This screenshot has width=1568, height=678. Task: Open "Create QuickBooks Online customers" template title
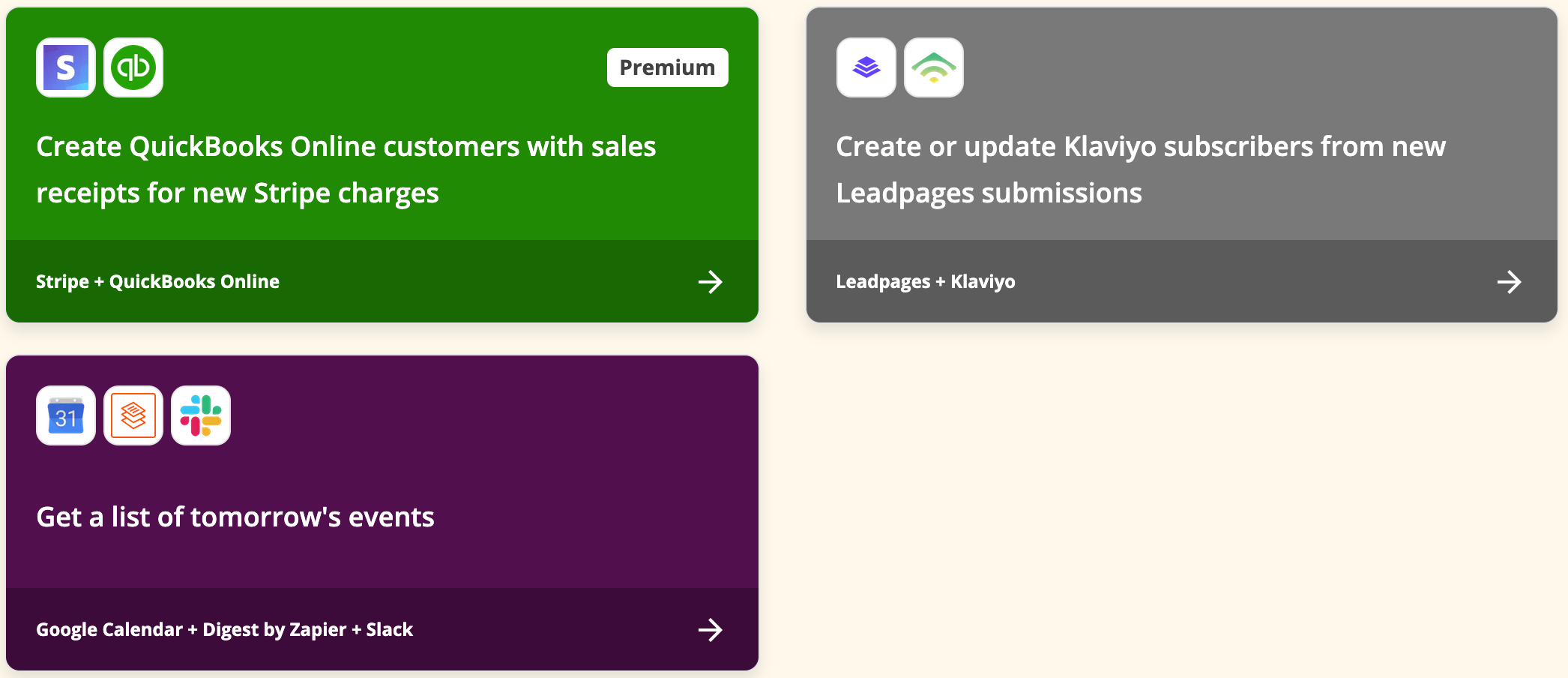click(346, 169)
